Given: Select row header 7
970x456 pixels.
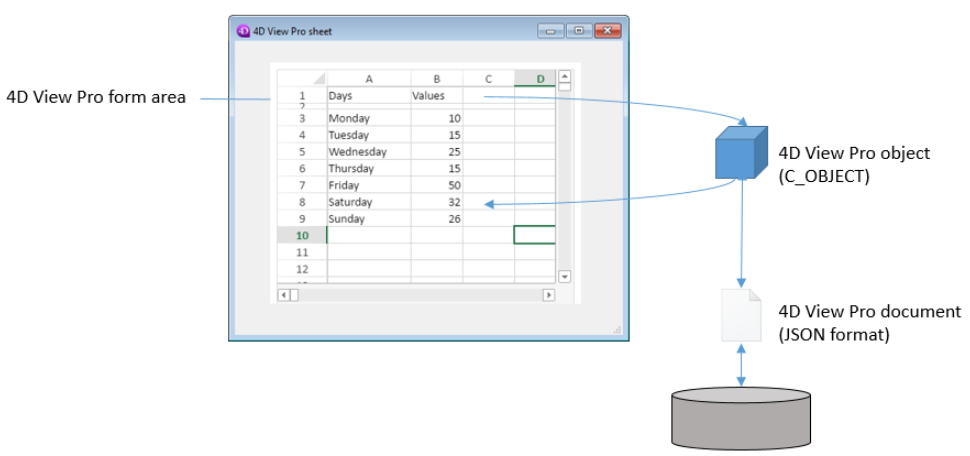Looking at the screenshot, I should (x=302, y=185).
